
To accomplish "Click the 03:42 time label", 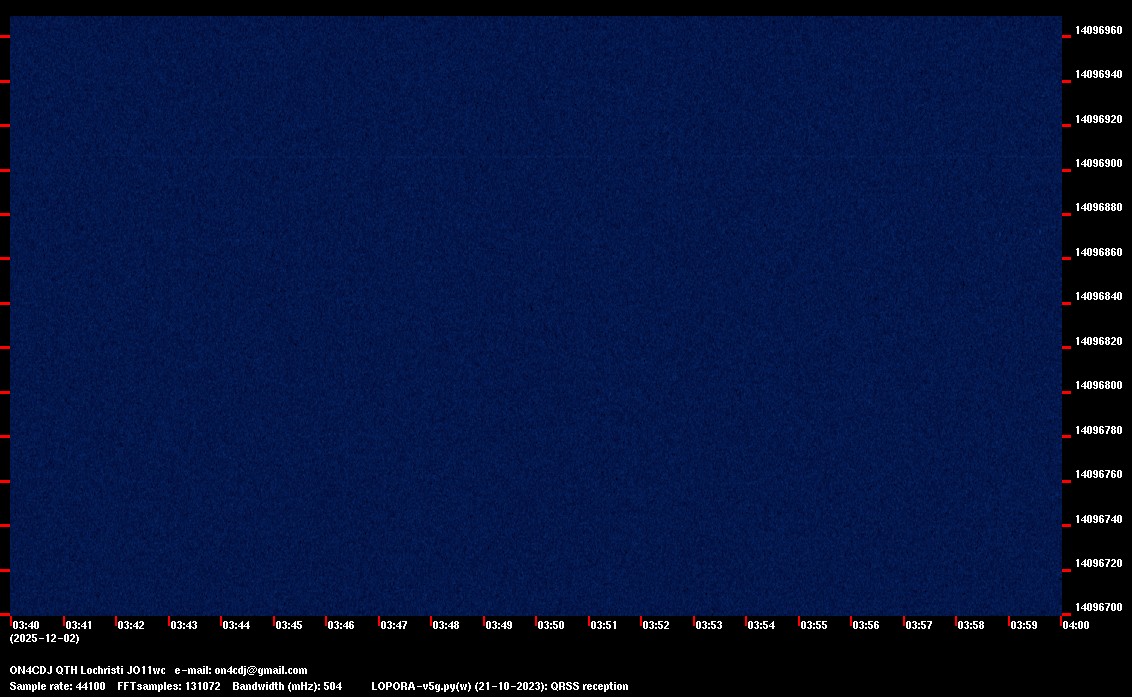I will pos(131,625).
